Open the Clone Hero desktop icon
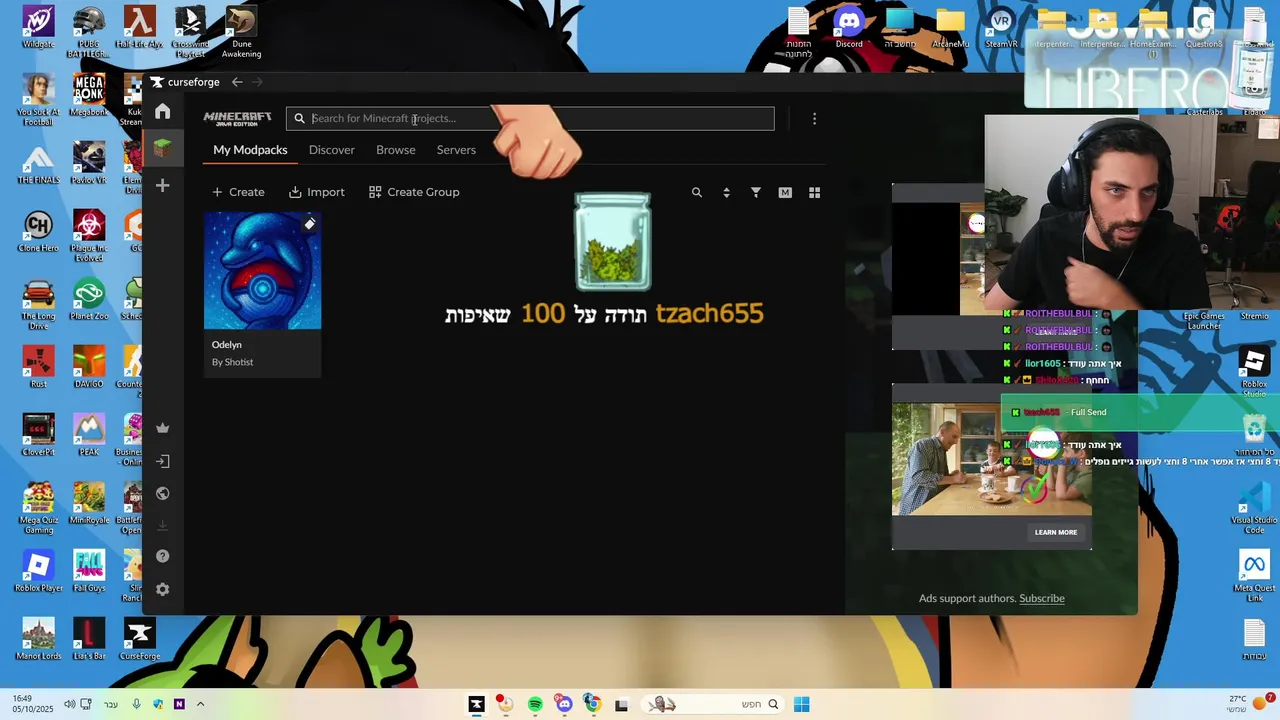The height and width of the screenshot is (720, 1280). click(x=38, y=232)
